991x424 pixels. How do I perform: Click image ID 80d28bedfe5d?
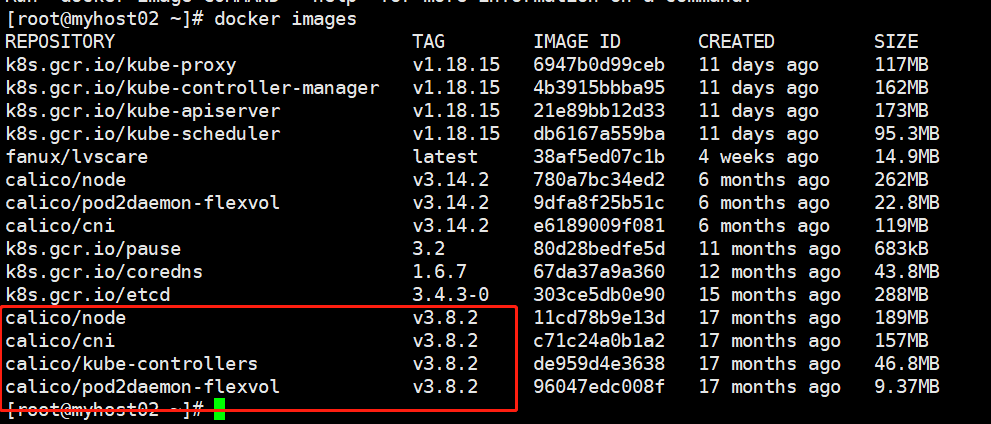click(599, 249)
